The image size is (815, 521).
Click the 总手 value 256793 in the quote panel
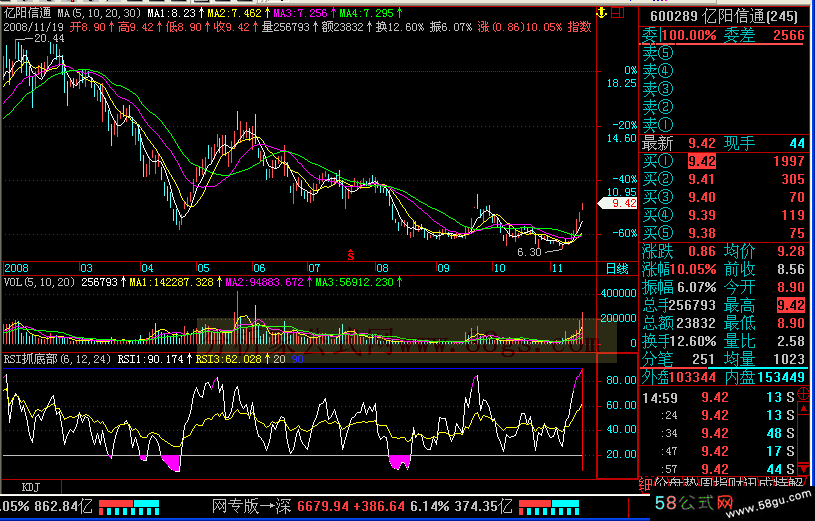click(693, 305)
